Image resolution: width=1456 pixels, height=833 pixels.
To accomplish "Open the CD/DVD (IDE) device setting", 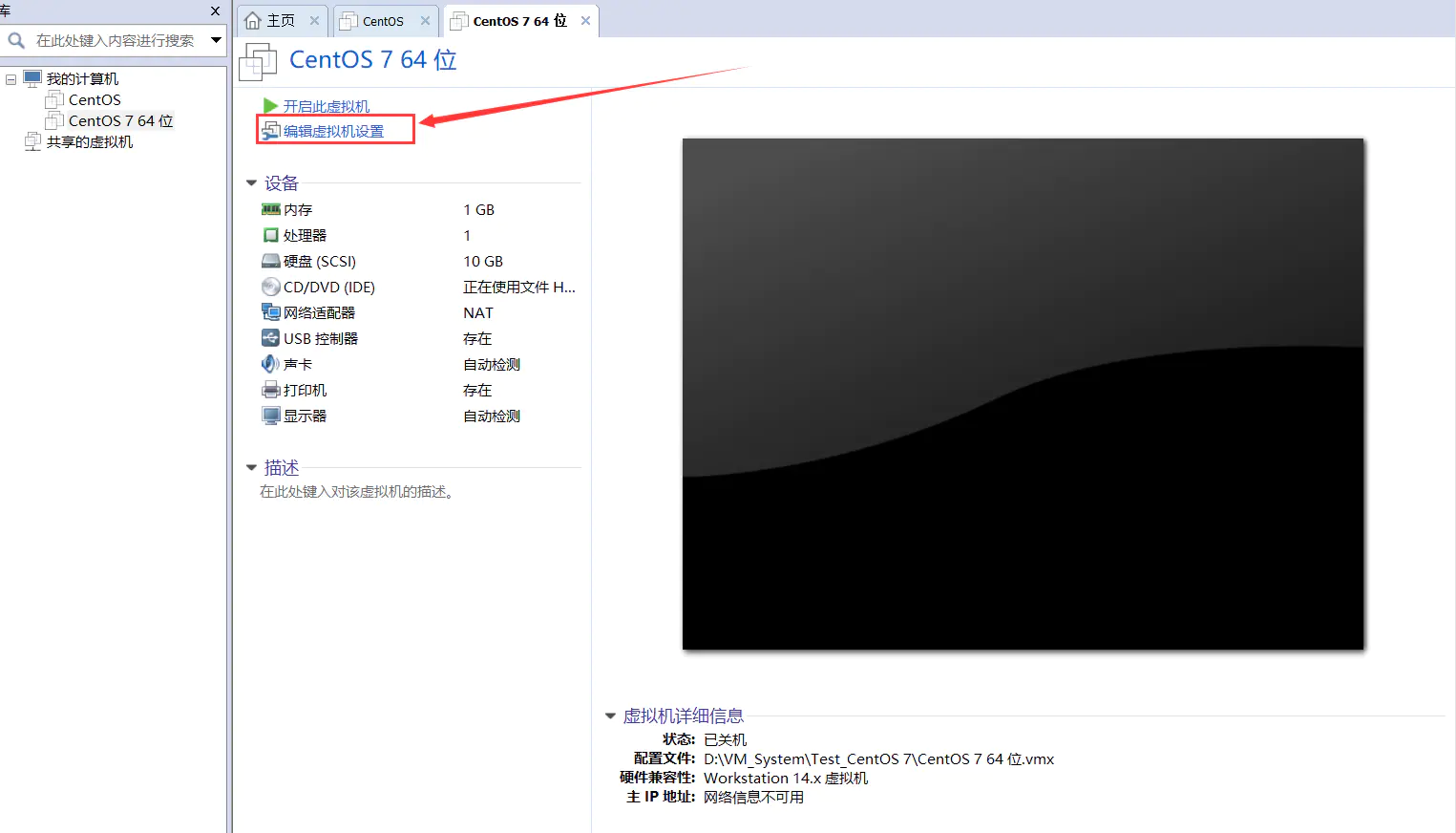I will coord(329,287).
